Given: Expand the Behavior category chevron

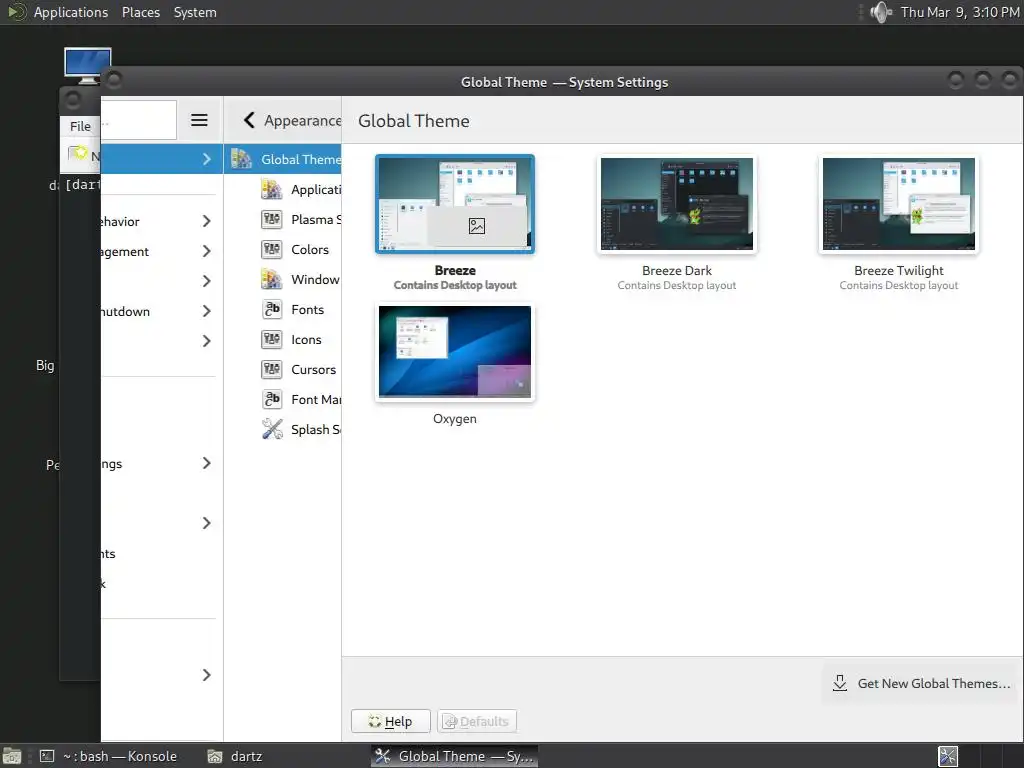Looking at the screenshot, I should 206,221.
